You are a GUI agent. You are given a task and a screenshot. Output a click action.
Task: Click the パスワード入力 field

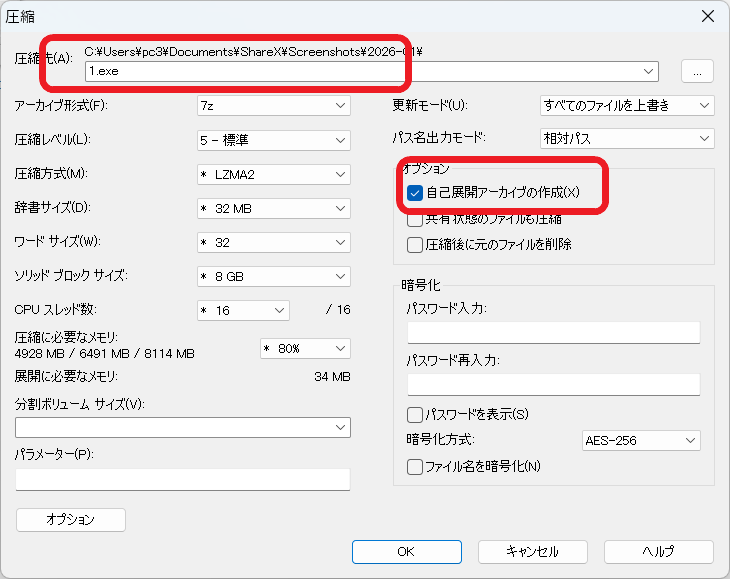click(x=554, y=332)
